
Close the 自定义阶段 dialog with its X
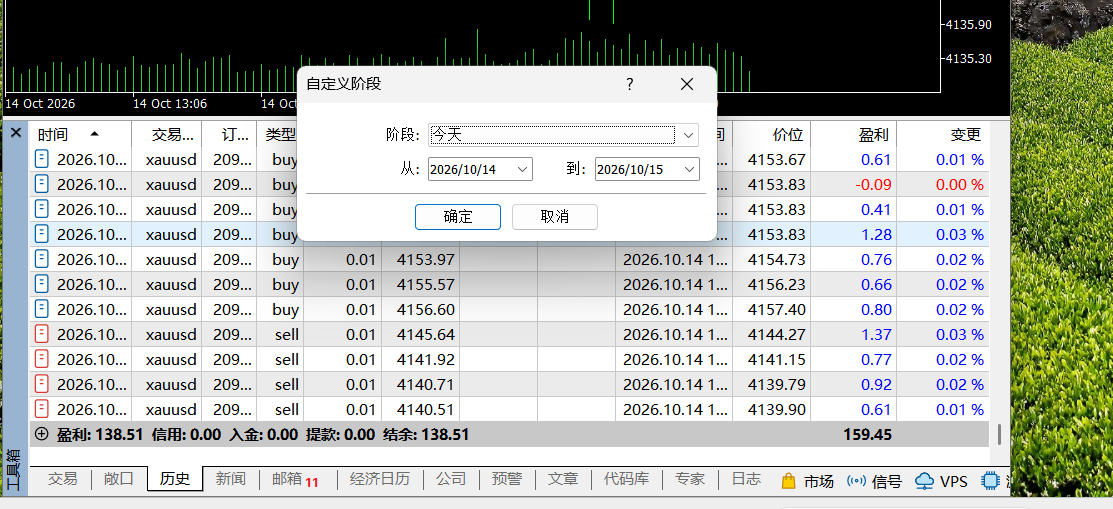(686, 84)
